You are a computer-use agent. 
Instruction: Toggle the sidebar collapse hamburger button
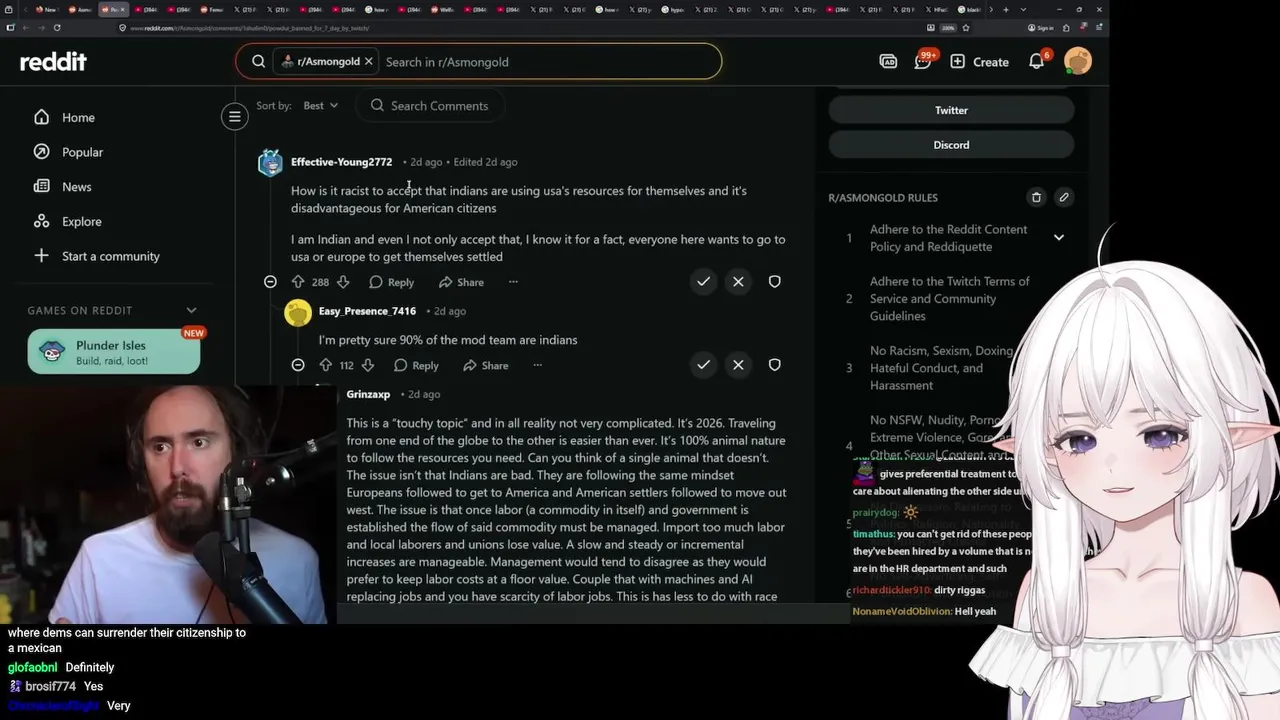click(234, 117)
